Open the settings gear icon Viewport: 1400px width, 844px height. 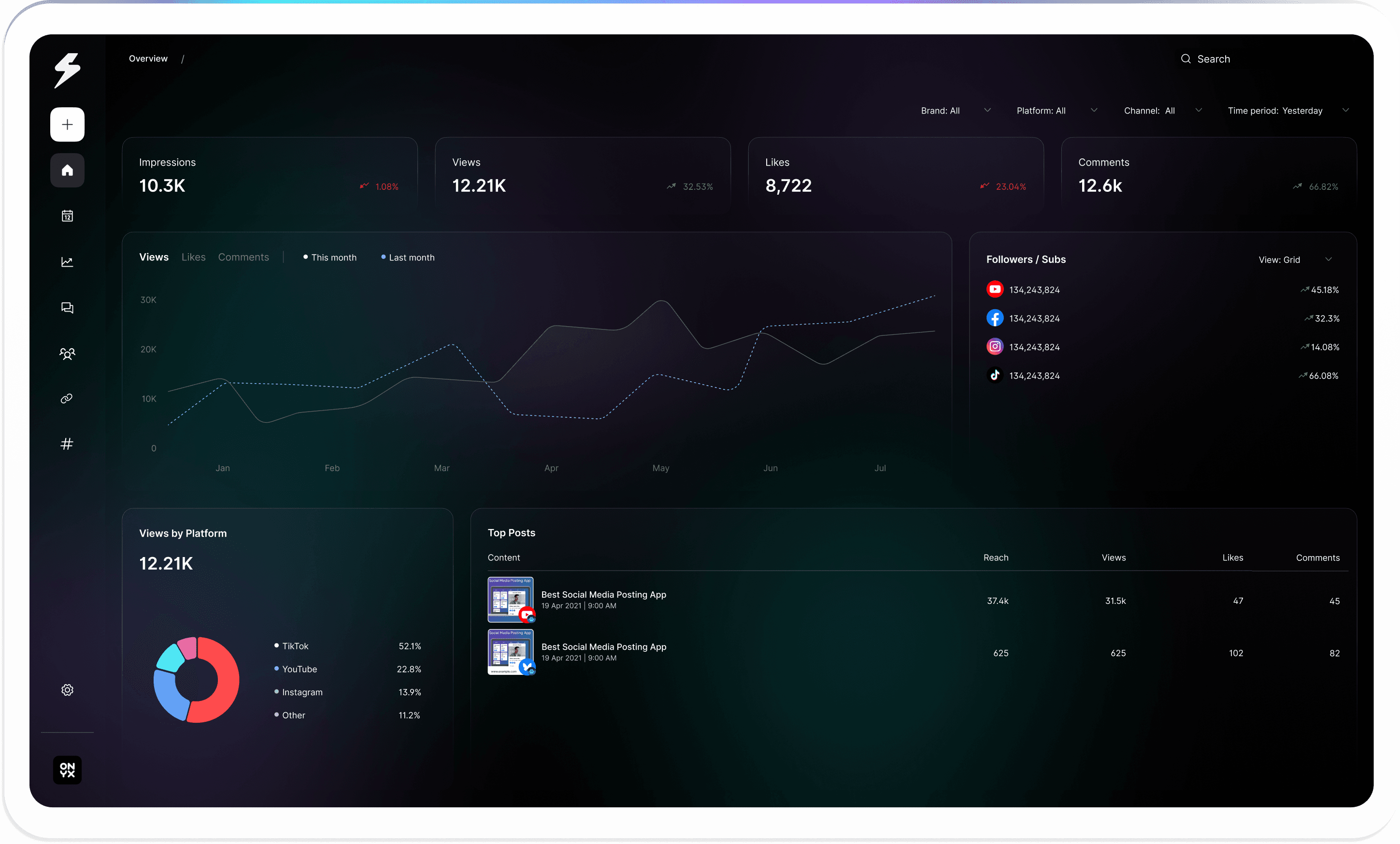click(67, 689)
